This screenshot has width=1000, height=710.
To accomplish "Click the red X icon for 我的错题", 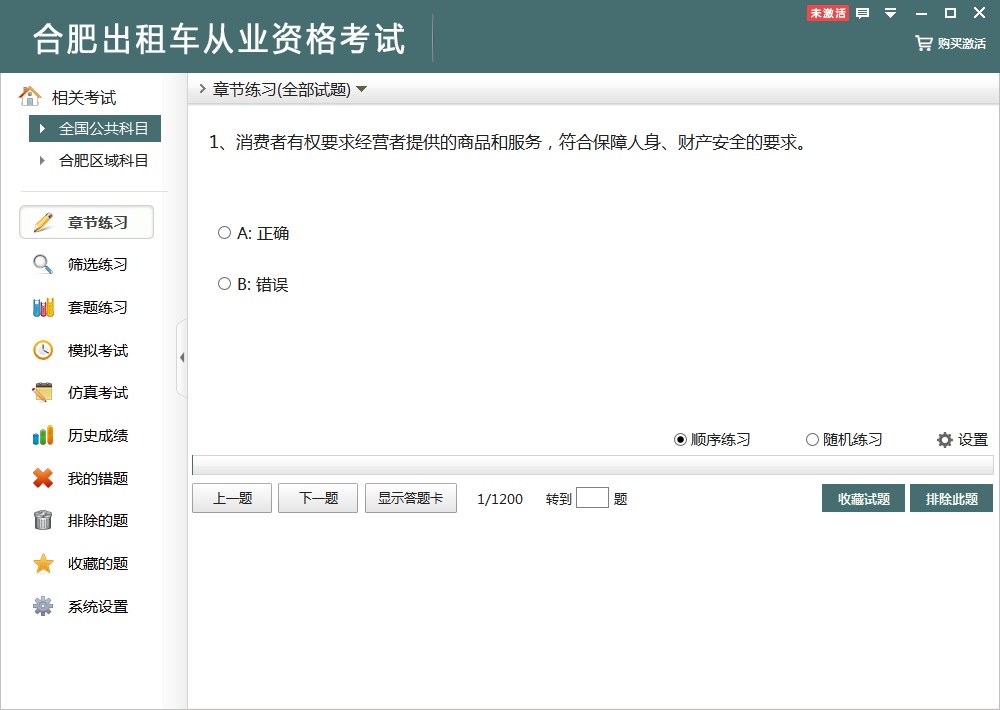I will point(43,479).
